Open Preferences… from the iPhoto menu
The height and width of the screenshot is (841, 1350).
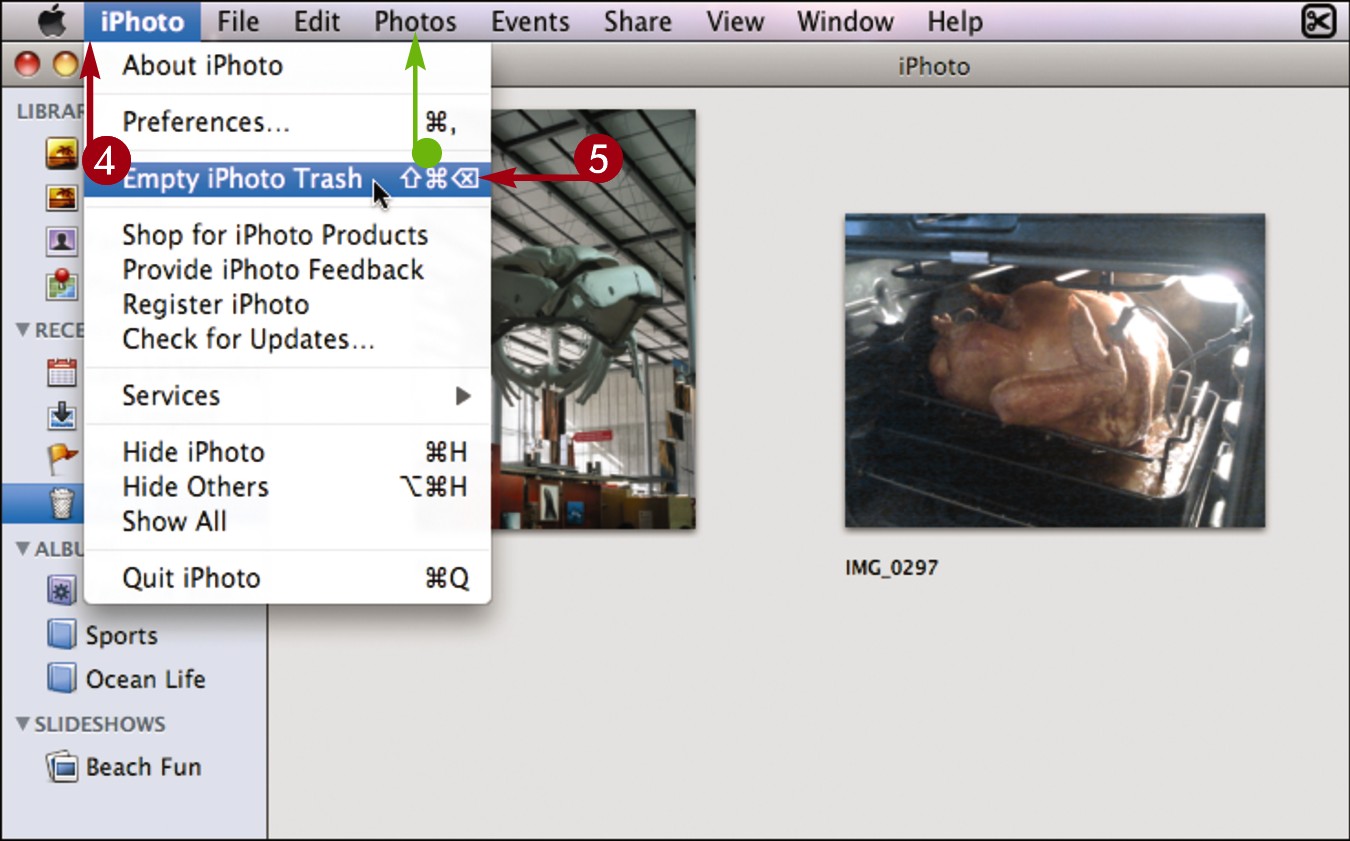(x=288, y=122)
